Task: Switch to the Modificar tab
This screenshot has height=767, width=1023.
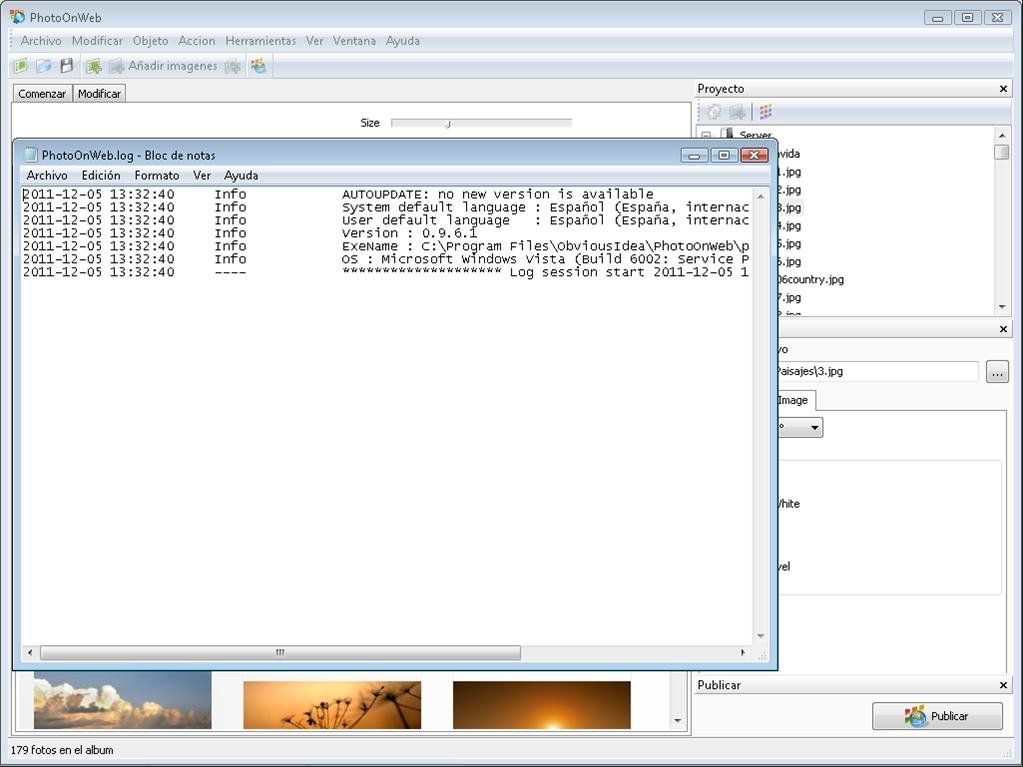Action: 99,94
